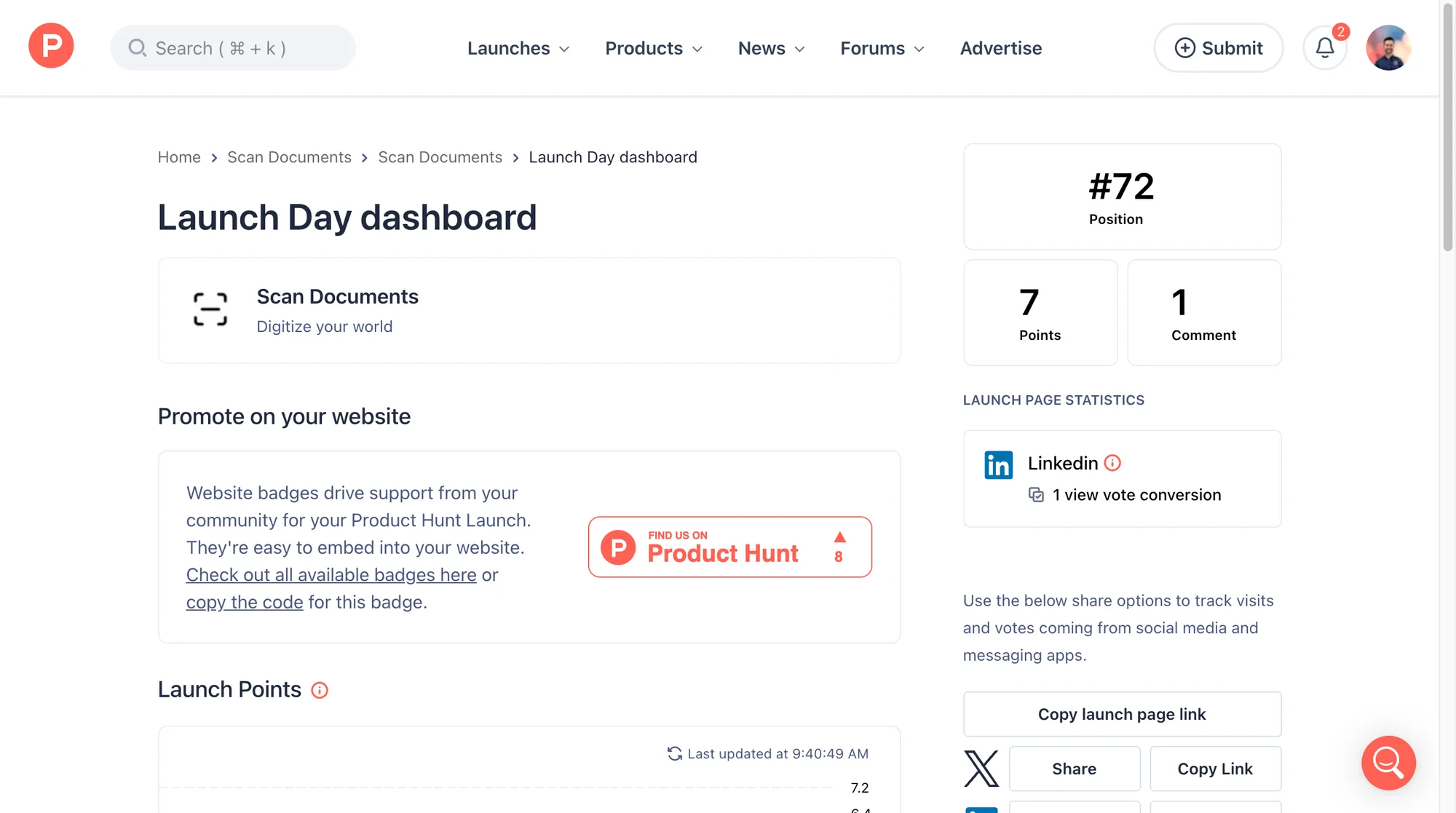Open the notifications bell
This screenshot has height=813, width=1456.
coord(1324,47)
